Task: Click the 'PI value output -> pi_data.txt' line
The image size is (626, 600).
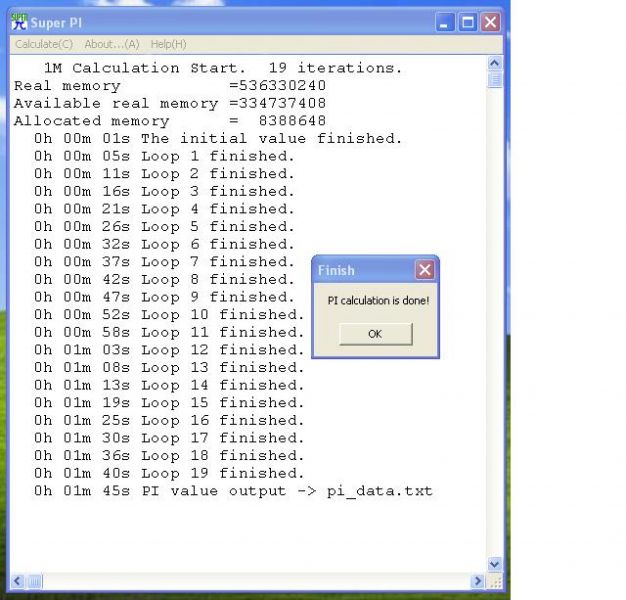Action: (233, 491)
